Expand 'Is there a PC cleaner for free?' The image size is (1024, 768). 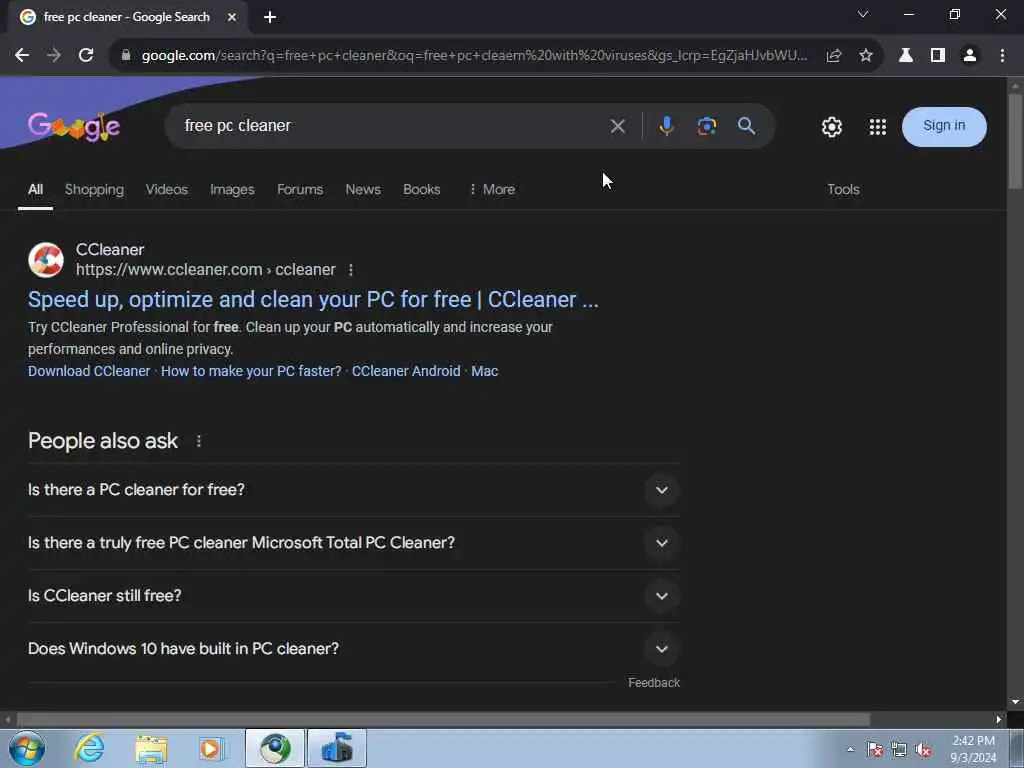(353, 490)
